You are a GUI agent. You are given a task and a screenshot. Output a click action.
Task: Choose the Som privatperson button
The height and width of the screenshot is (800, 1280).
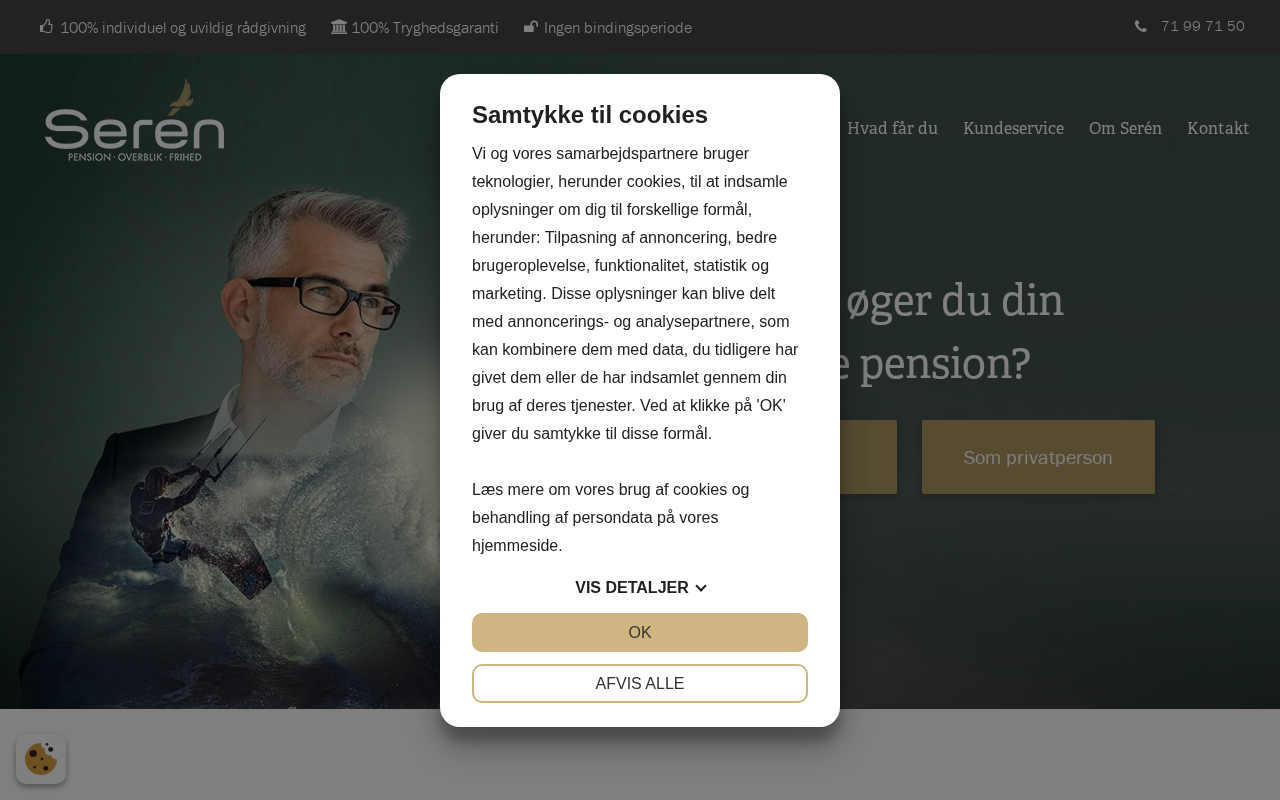coord(1038,457)
